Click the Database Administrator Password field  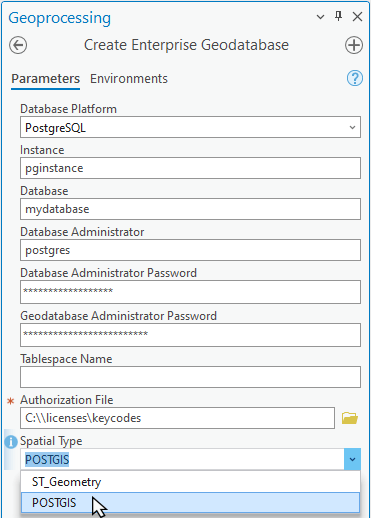click(190, 292)
